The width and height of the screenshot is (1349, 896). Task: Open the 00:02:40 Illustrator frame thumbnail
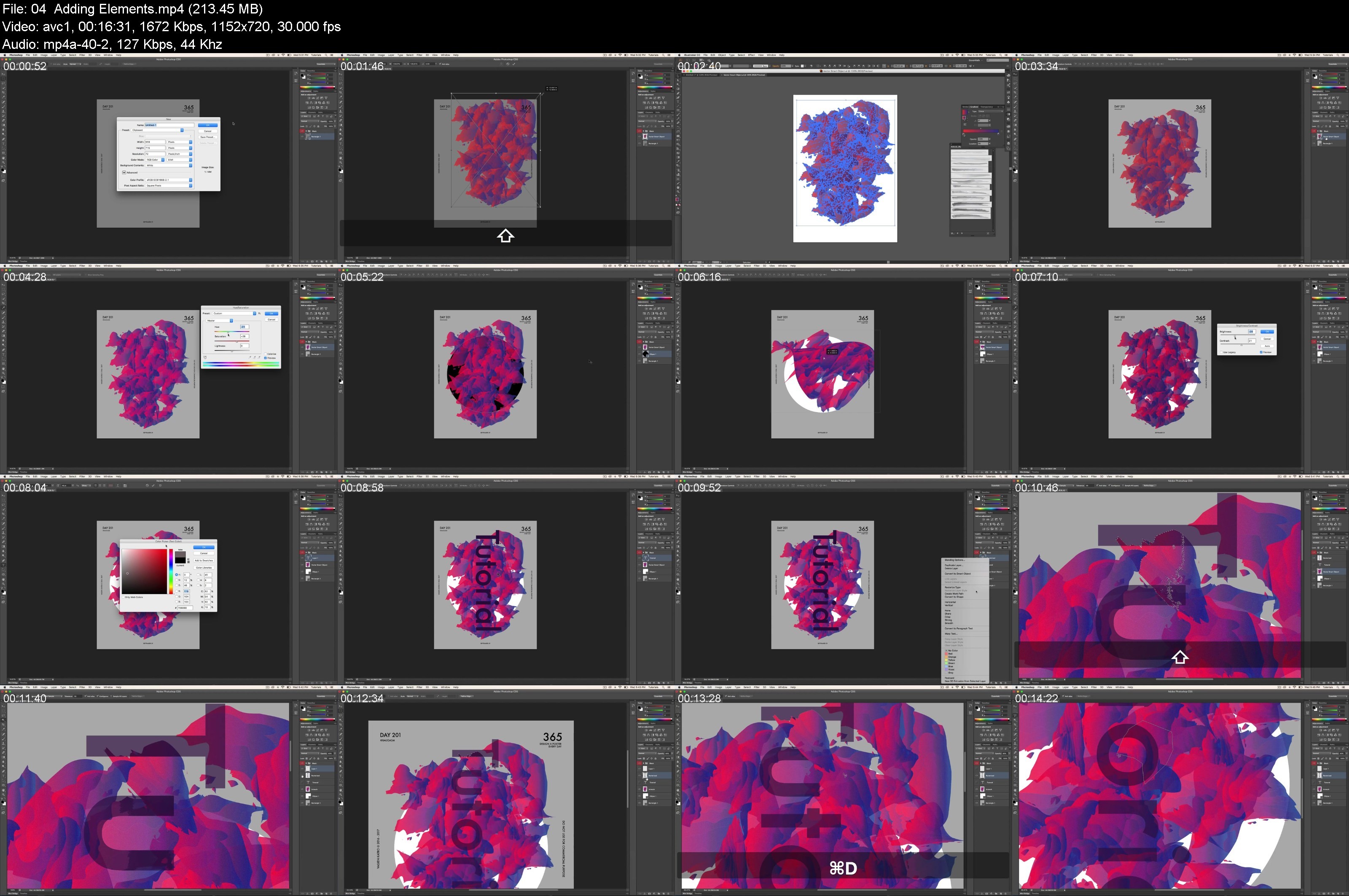click(x=843, y=158)
